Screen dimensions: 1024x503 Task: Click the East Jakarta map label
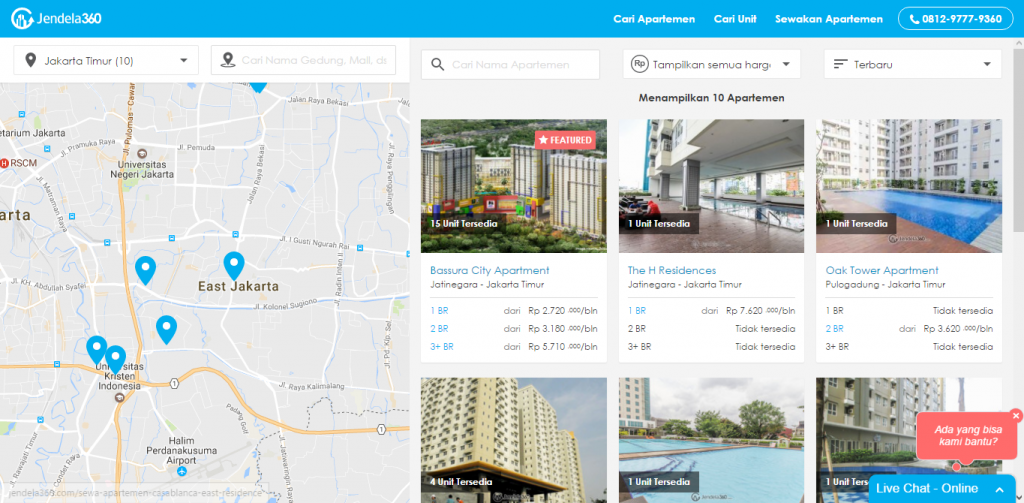coord(238,286)
